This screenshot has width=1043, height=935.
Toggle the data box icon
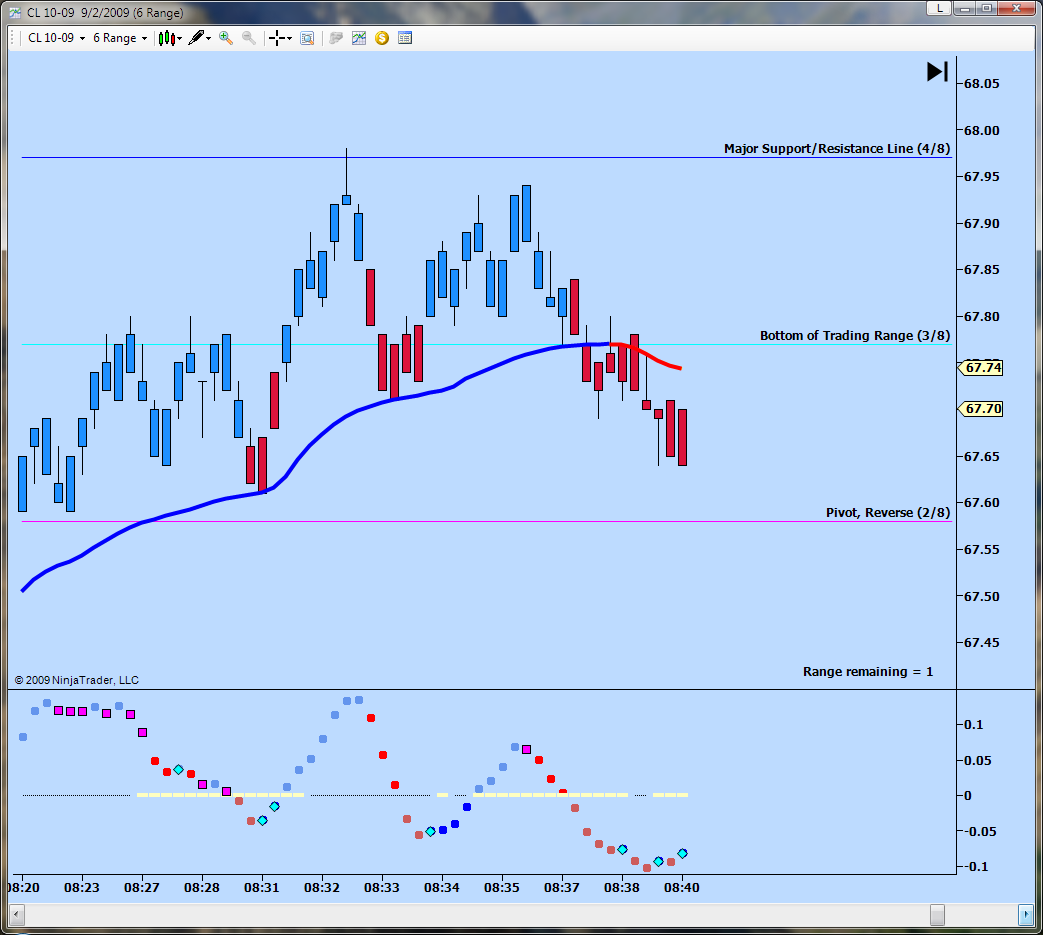click(x=307, y=38)
